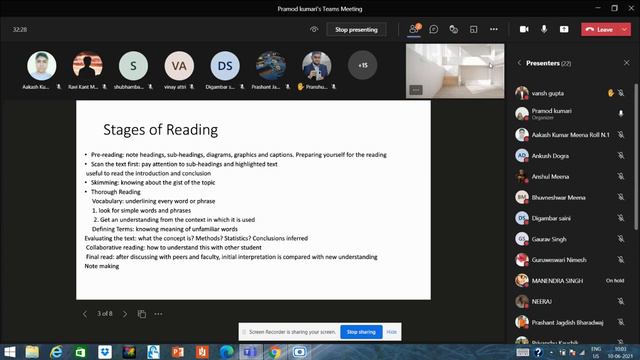Select Gaurav Singh in the presenters list

point(571,239)
